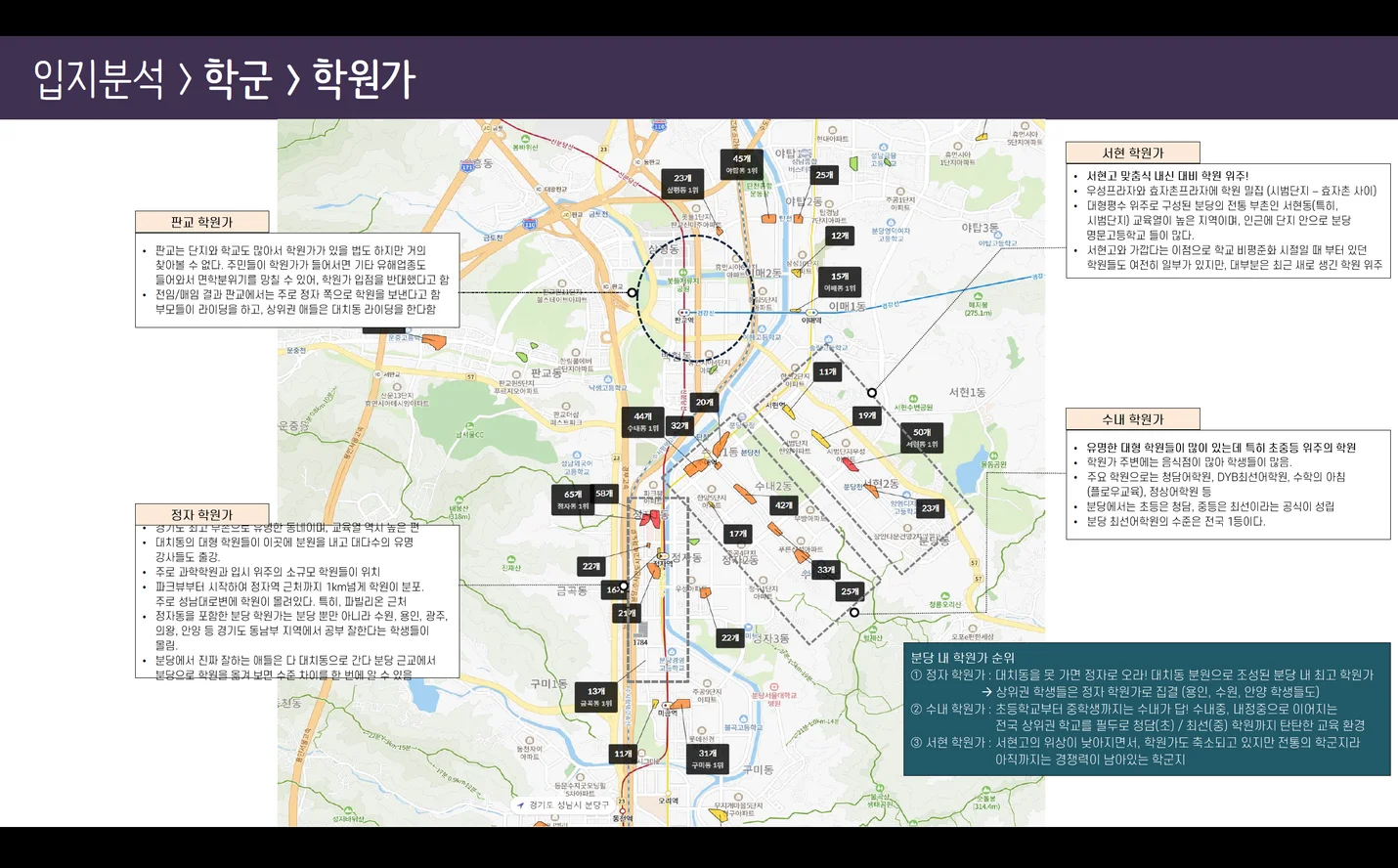Image resolution: width=1398 pixels, height=868 pixels.
Task: Click the 58개 map label
Action: click(604, 494)
